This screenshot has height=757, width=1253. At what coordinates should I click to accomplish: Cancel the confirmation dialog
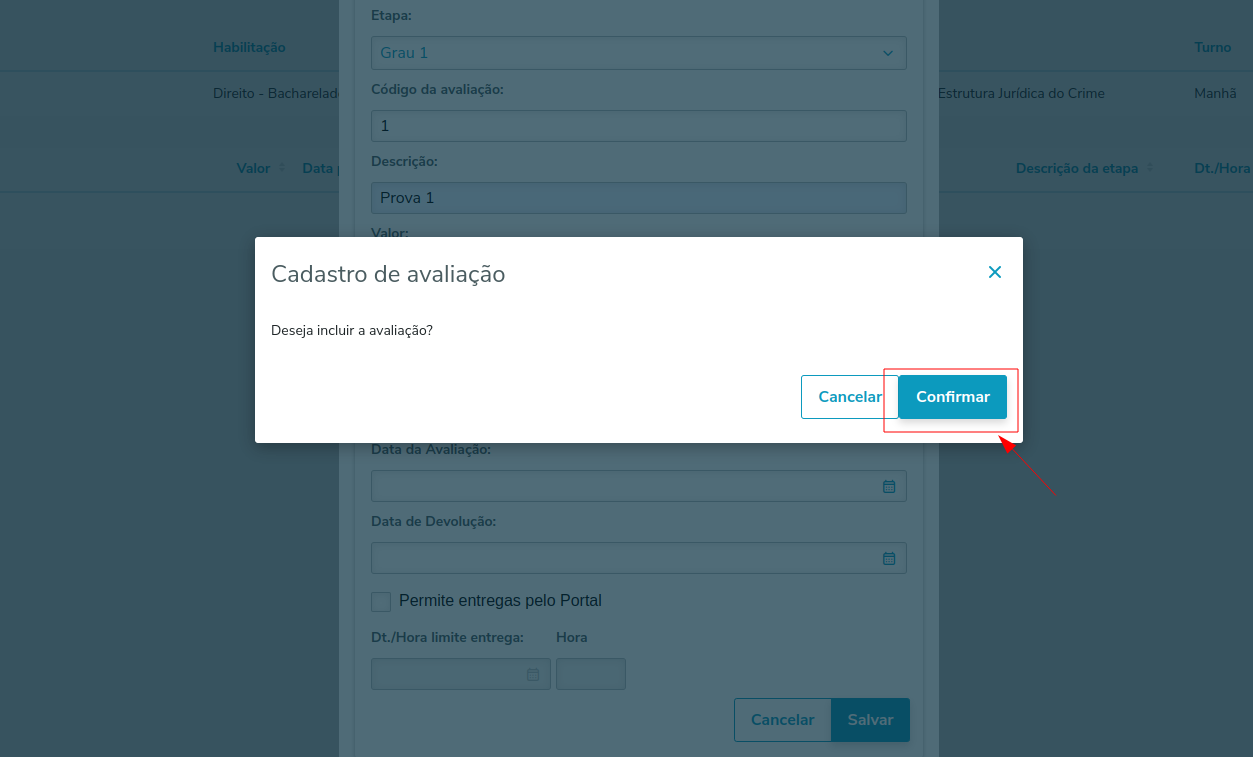[x=850, y=397]
